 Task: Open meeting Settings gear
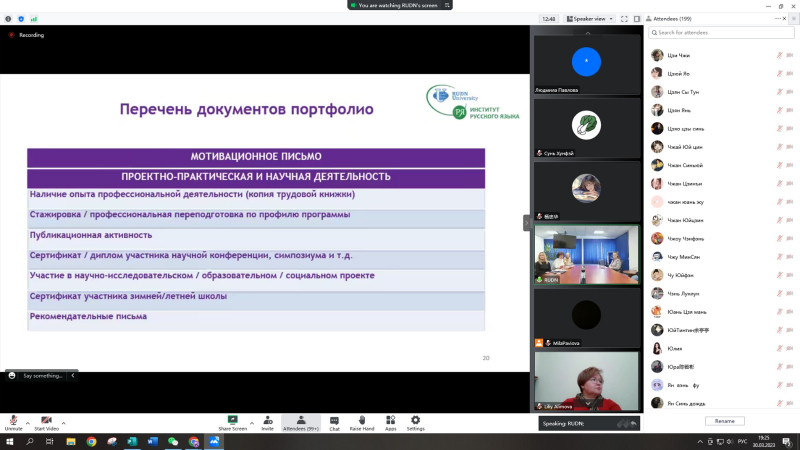pyautogui.click(x=415, y=421)
